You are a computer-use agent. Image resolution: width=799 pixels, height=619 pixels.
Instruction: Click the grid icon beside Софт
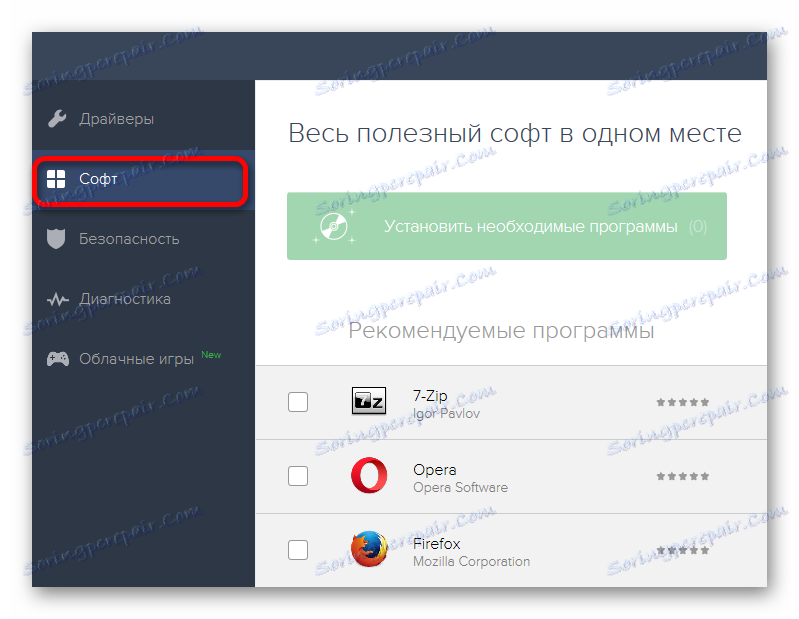tap(56, 179)
